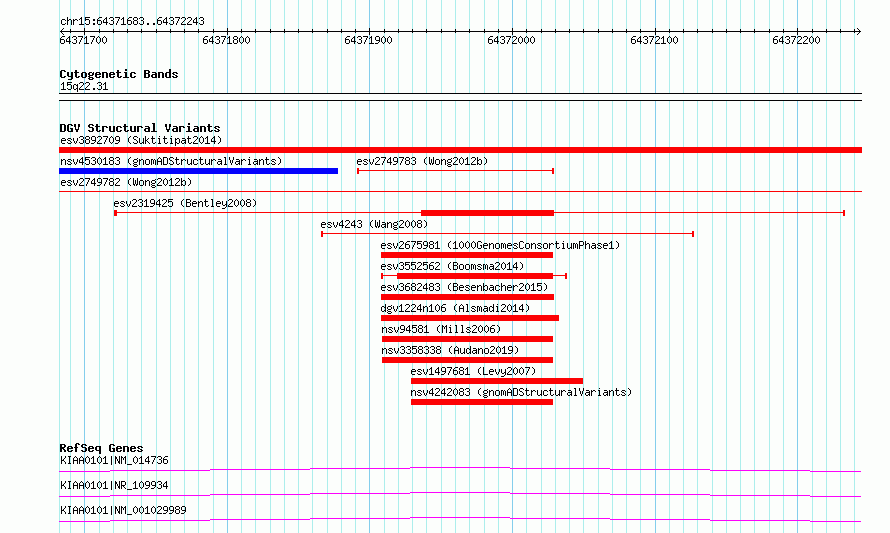Open variant label esv3892709 (Suktitipat2014)

141,140
